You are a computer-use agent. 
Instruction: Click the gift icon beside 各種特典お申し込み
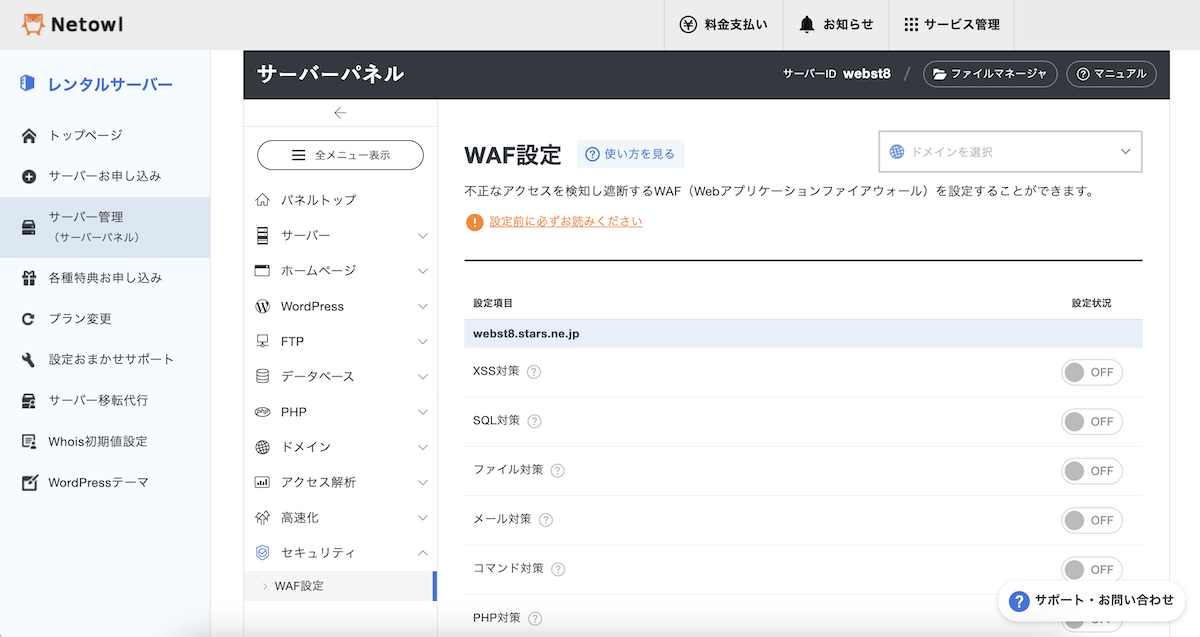point(29,278)
